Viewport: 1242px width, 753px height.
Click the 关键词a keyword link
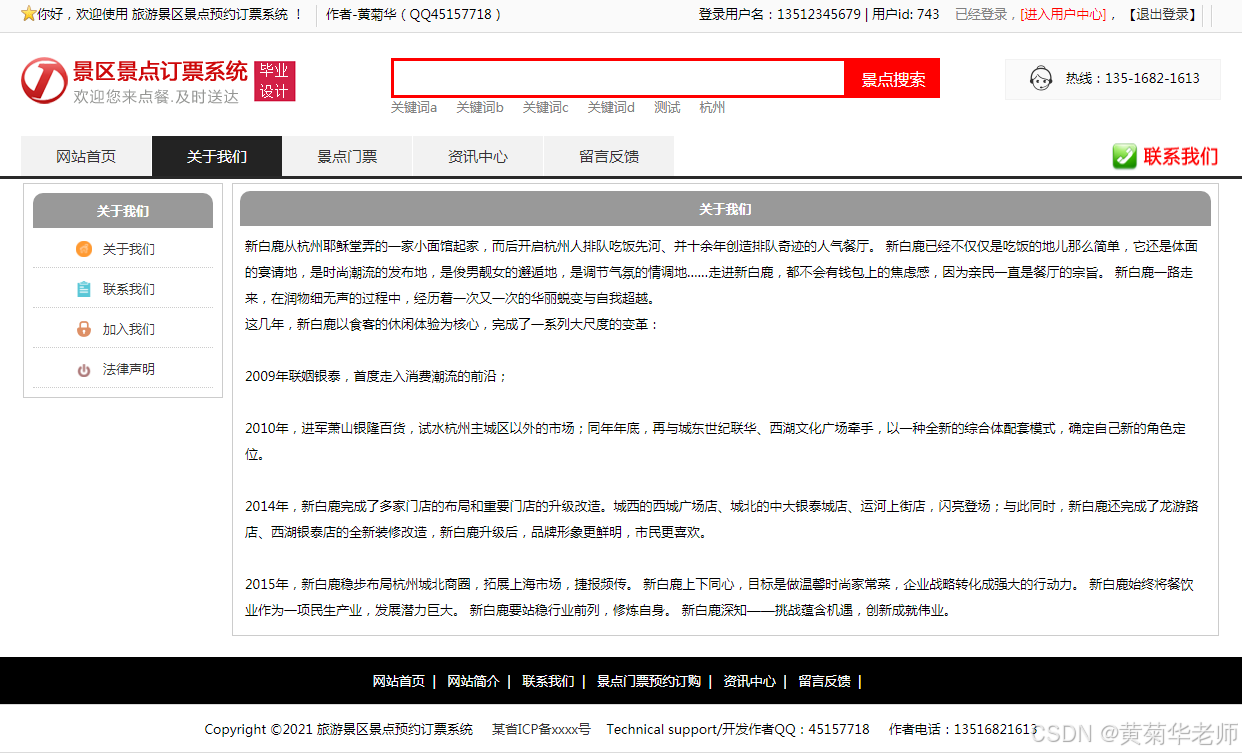[414, 108]
